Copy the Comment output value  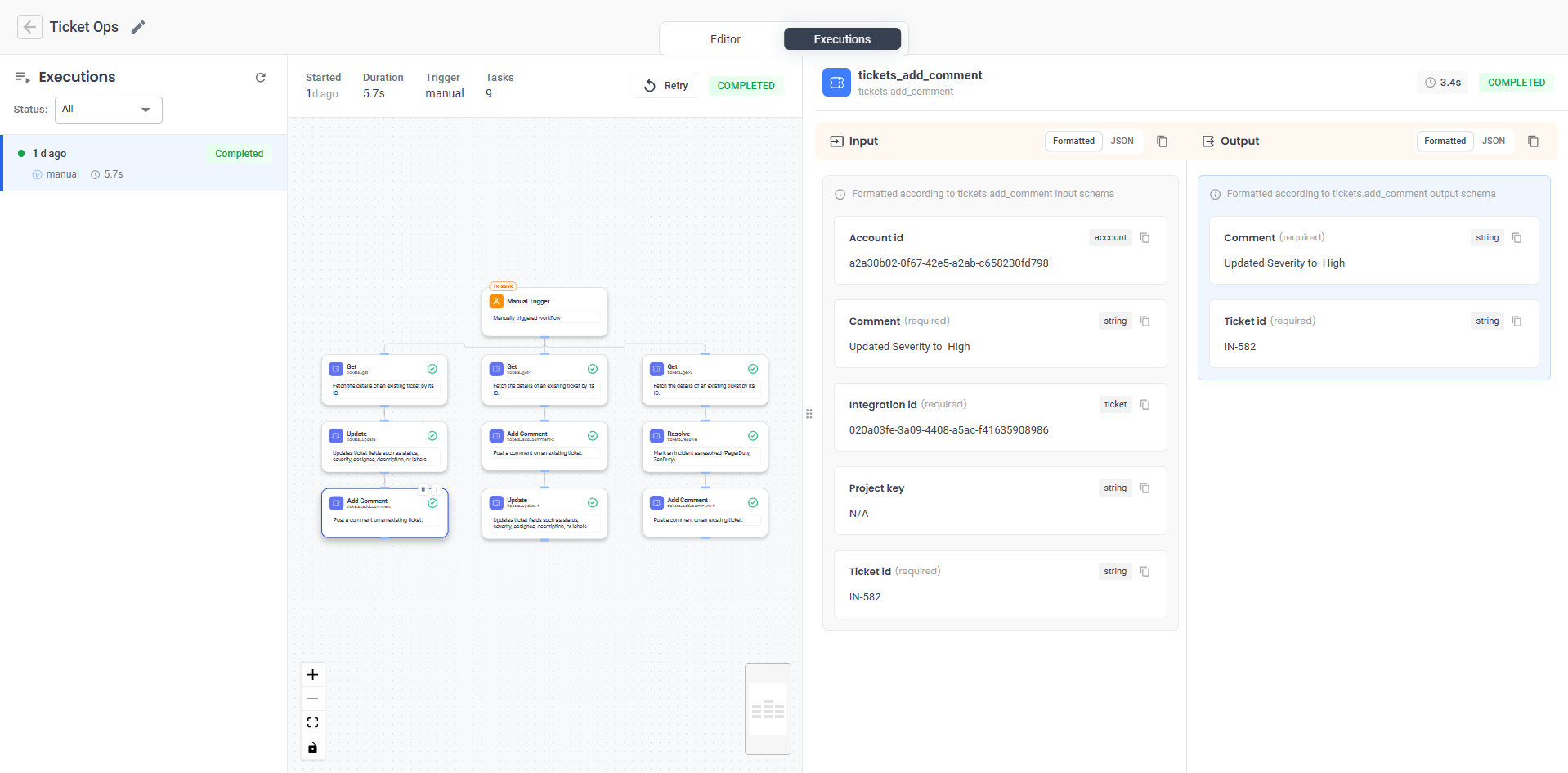(1516, 237)
